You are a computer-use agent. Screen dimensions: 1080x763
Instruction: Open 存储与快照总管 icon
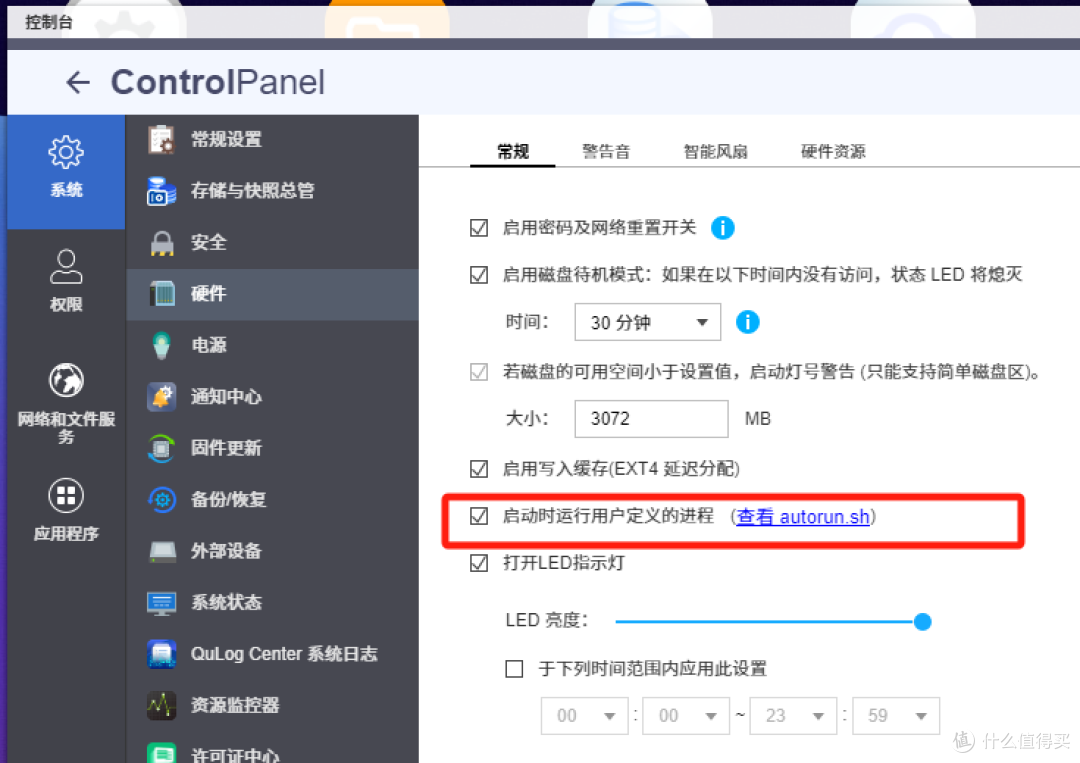pyautogui.click(x=162, y=191)
